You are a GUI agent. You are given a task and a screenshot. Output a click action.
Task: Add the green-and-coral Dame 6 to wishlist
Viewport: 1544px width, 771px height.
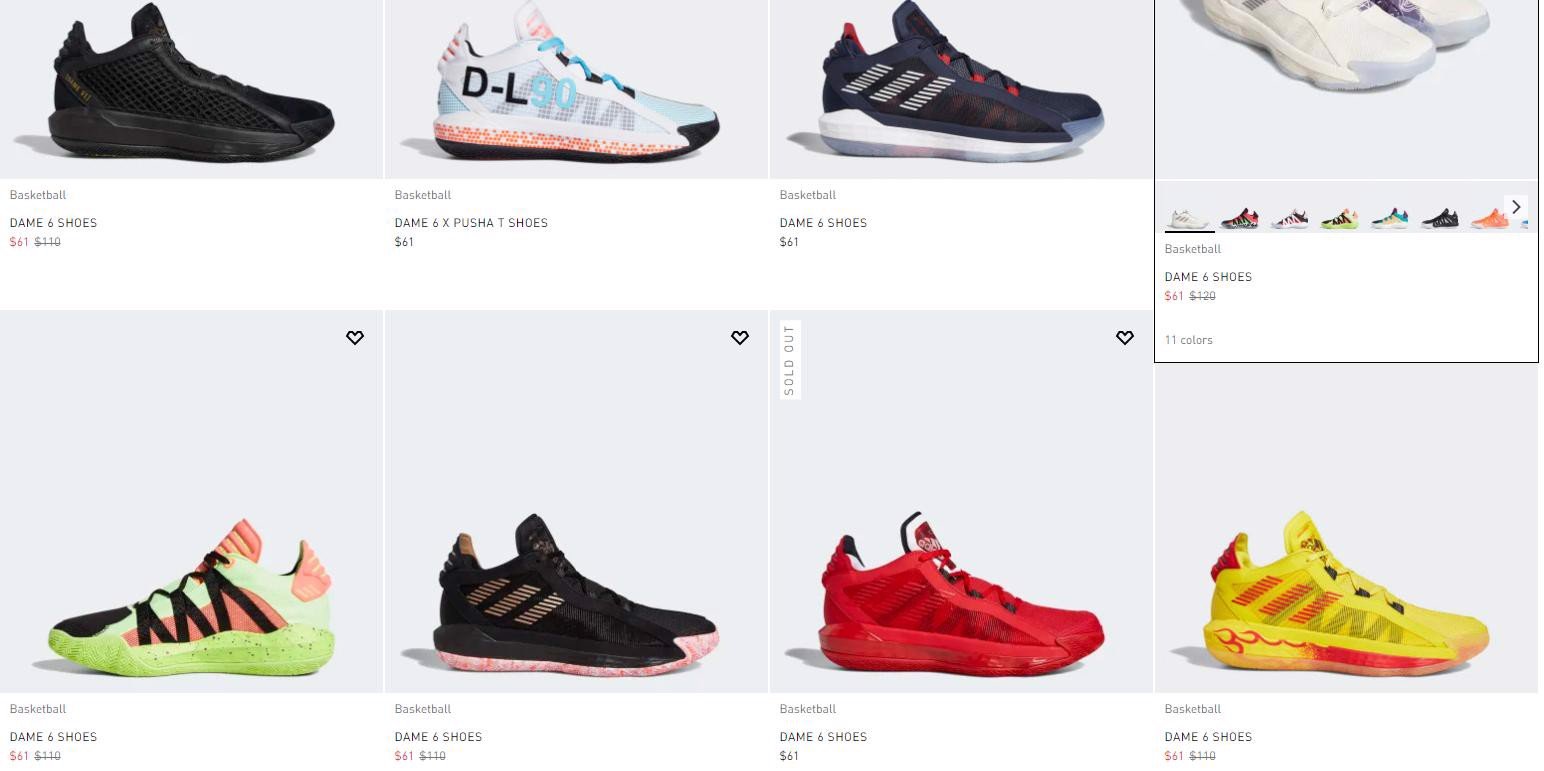[355, 338]
